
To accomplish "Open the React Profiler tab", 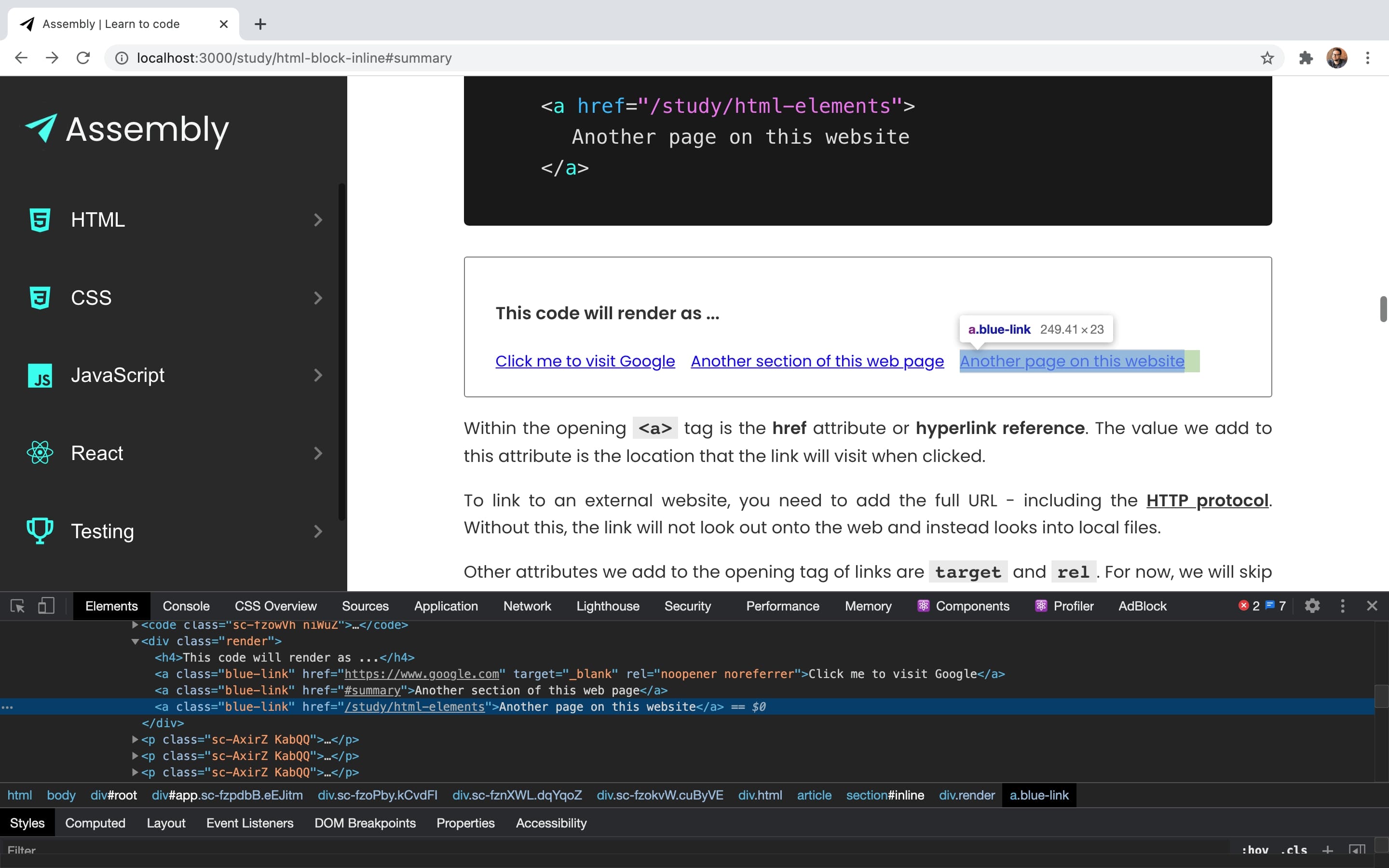I will click(x=1064, y=606).
